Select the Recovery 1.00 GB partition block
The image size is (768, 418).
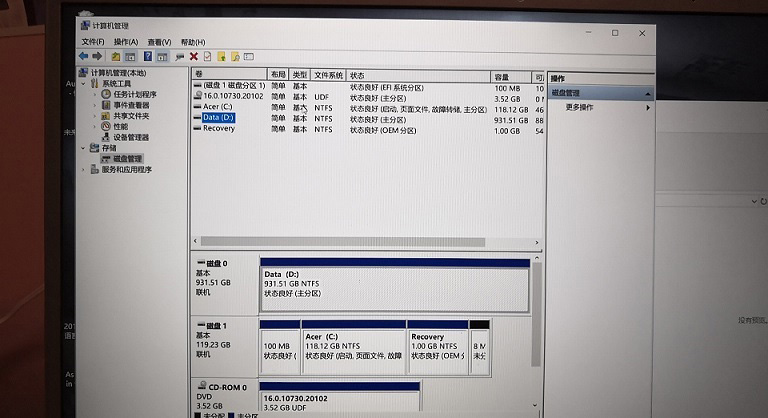click(x=437, y=348)
